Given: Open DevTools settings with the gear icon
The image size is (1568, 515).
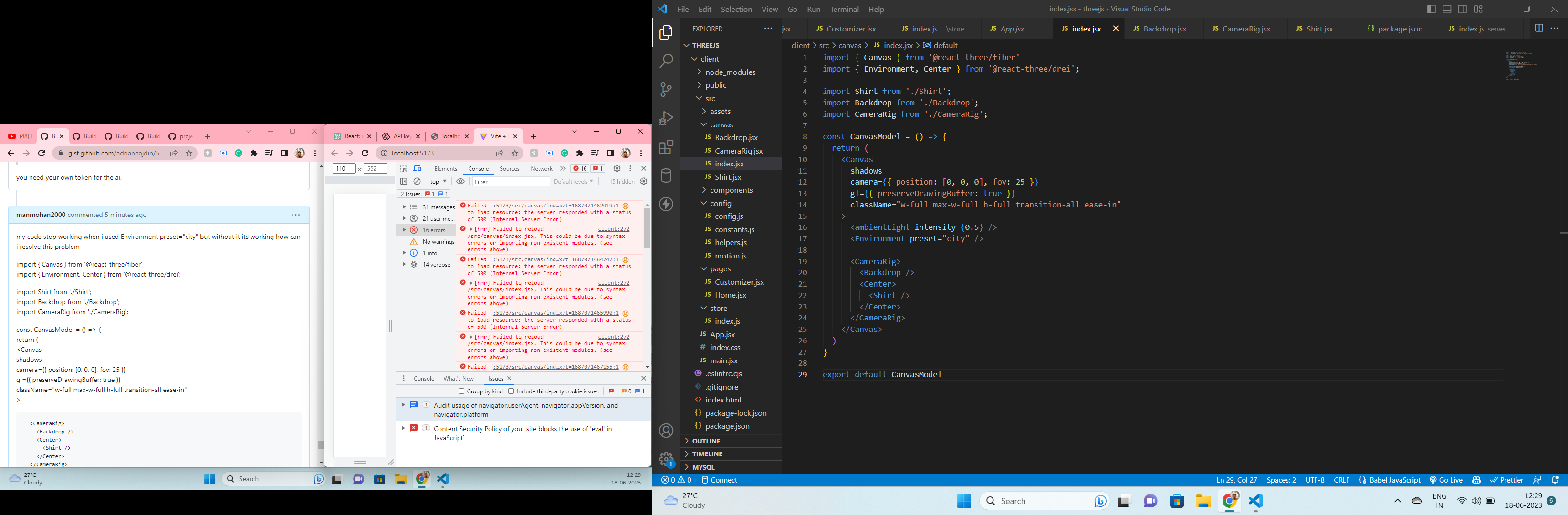Looking at the screenshot, I should [x=617, y=168].
